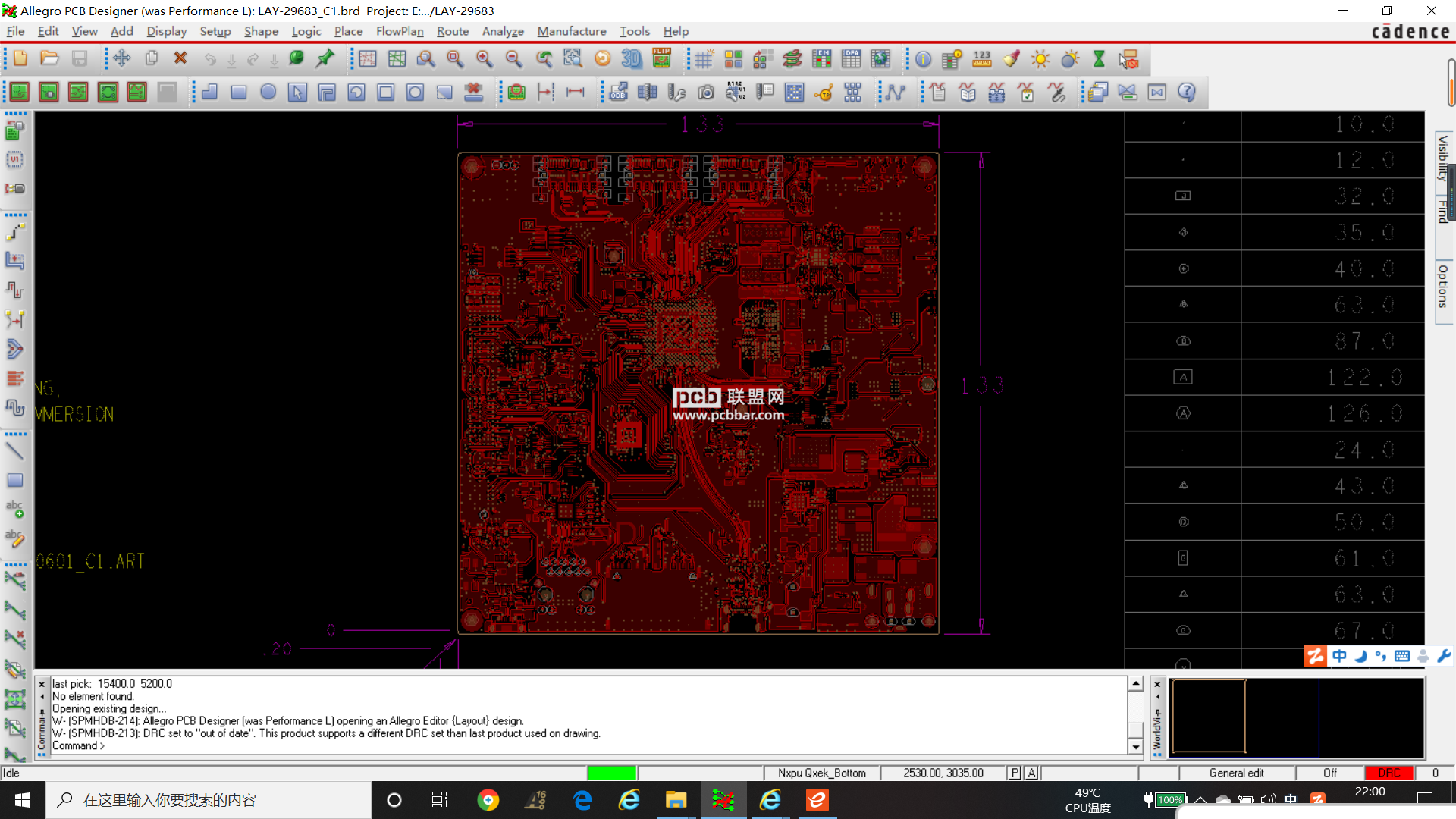1456x819 pixels.
Task: Open the 3D viewer
Action: pyautogui.click(x=632, y=59)
